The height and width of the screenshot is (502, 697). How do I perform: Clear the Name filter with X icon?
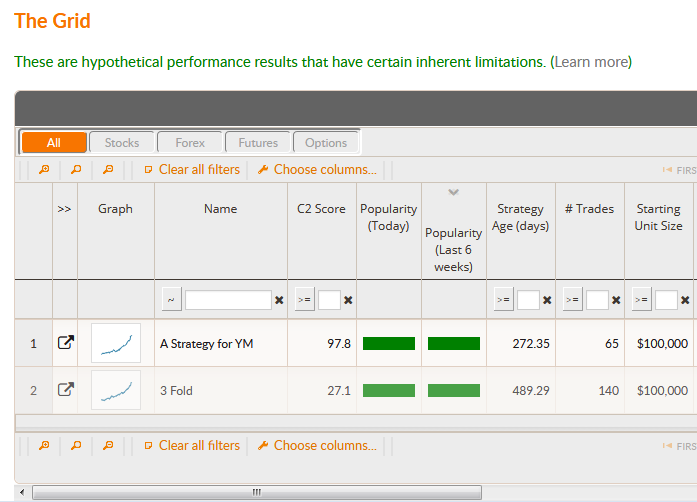(x=279, y=300)
